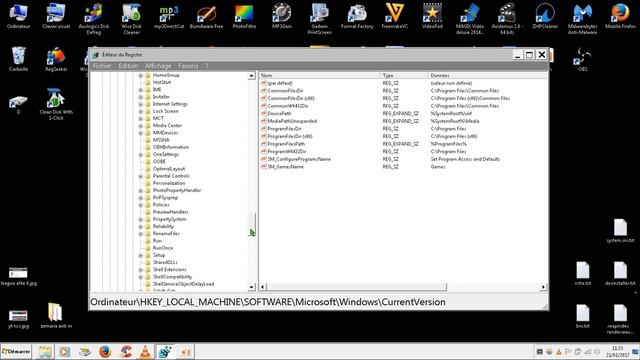640x360 pixels.
Task: Open the Edition menu
Action: tap(128, 66)
